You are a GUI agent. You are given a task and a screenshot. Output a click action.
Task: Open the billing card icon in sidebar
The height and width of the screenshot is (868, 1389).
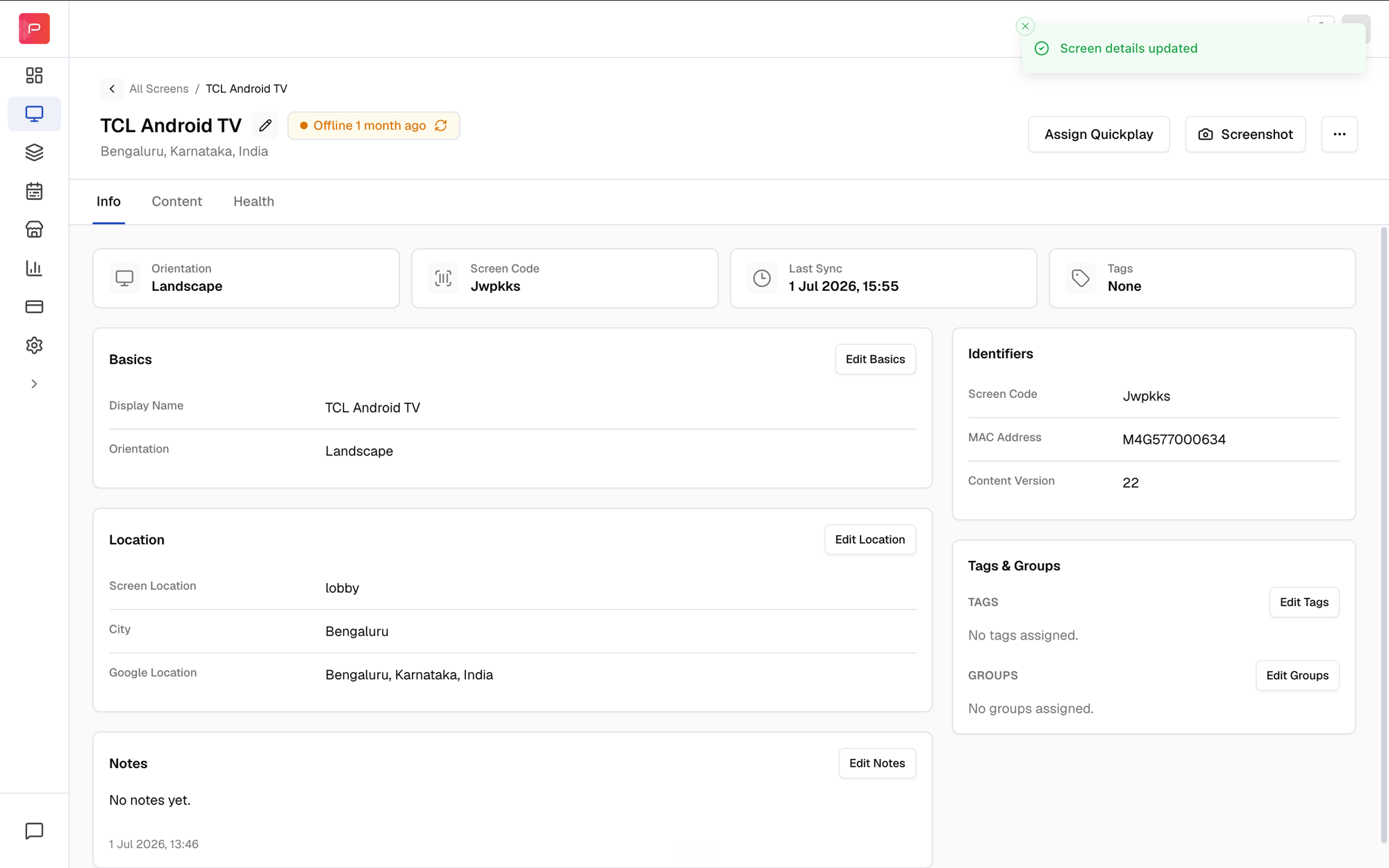34,307
